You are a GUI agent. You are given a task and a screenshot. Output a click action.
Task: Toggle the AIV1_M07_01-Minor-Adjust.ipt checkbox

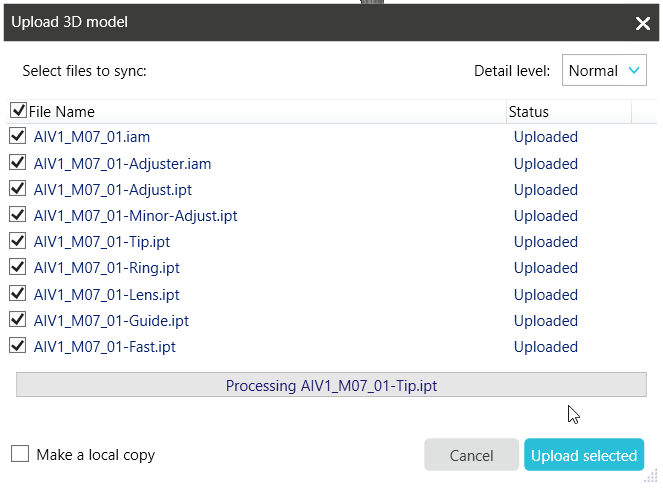(18, 215)
